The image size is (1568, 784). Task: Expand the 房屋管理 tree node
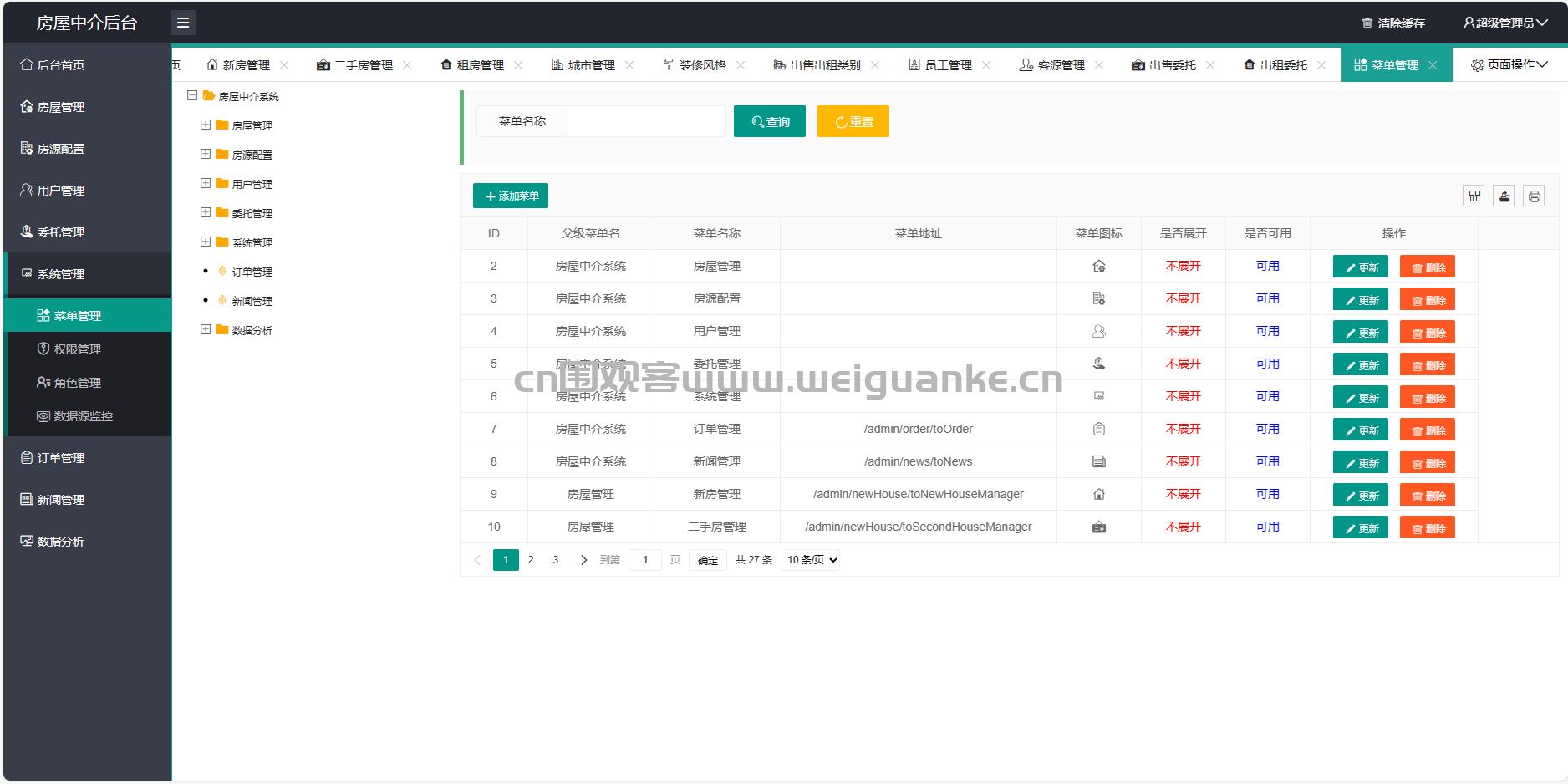pyautogui.click(x=206, y=125)
